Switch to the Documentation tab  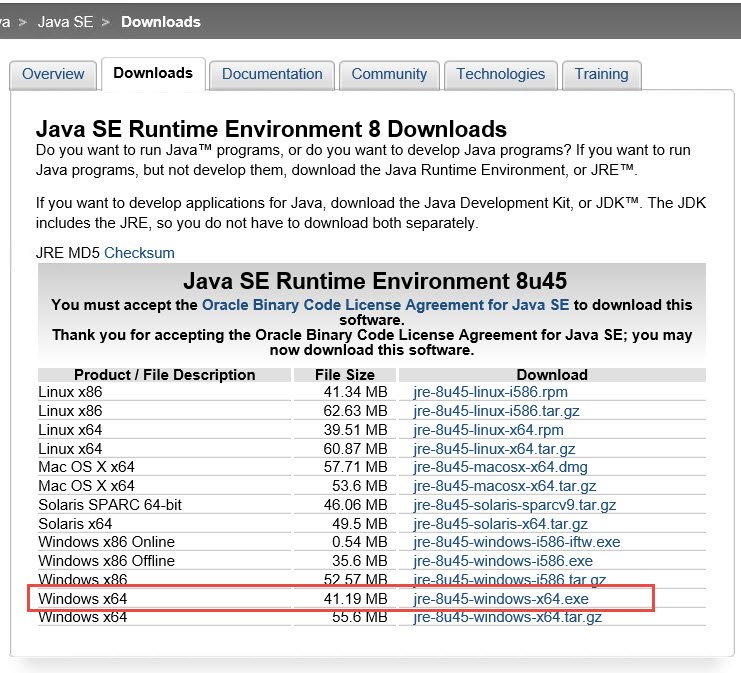272,74
